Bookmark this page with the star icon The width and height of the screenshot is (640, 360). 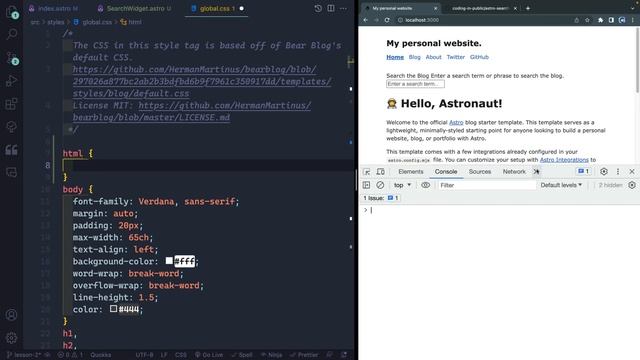pyautogui.click(x=587, y=20)
